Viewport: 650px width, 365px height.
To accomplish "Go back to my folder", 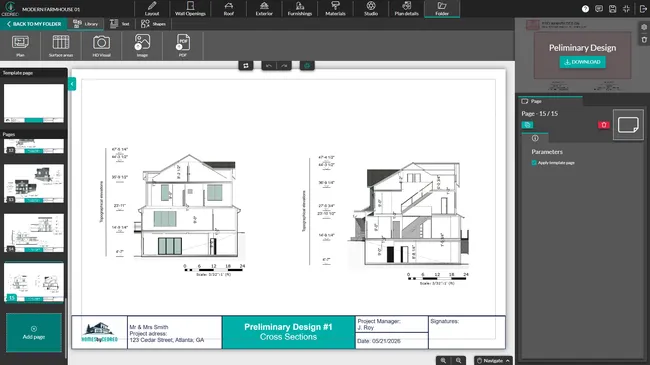I will coord(34,24).
